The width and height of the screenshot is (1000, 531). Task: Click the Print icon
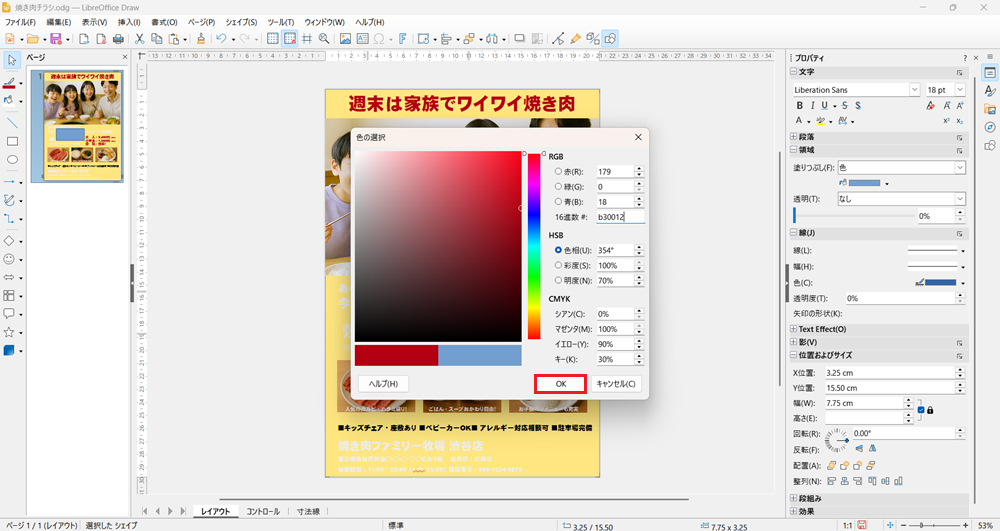click(118, 39)
